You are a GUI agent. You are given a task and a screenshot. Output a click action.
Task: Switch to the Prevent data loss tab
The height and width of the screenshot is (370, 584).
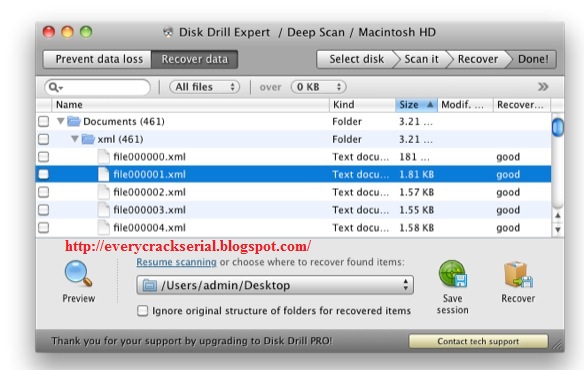coord(97,59)
